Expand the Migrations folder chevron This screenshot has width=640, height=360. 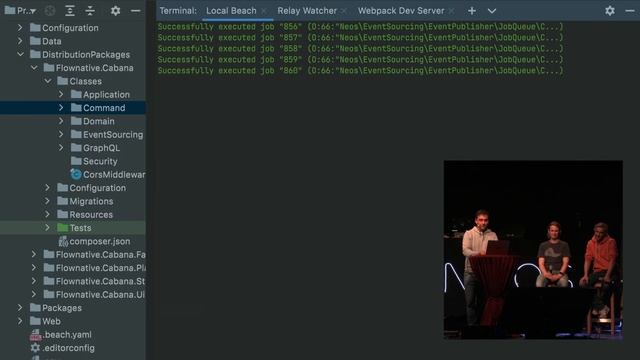[47, 201]
